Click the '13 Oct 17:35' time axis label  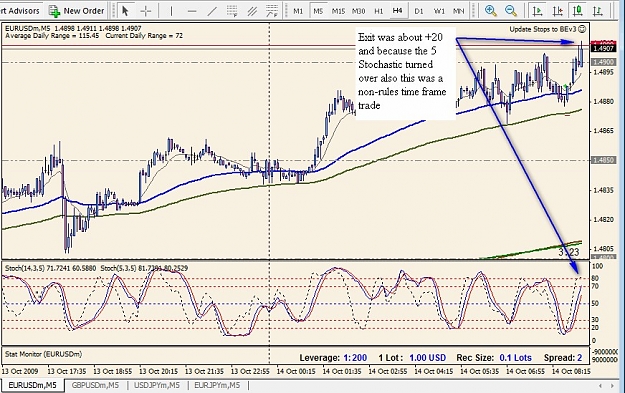tap(67, 371)
